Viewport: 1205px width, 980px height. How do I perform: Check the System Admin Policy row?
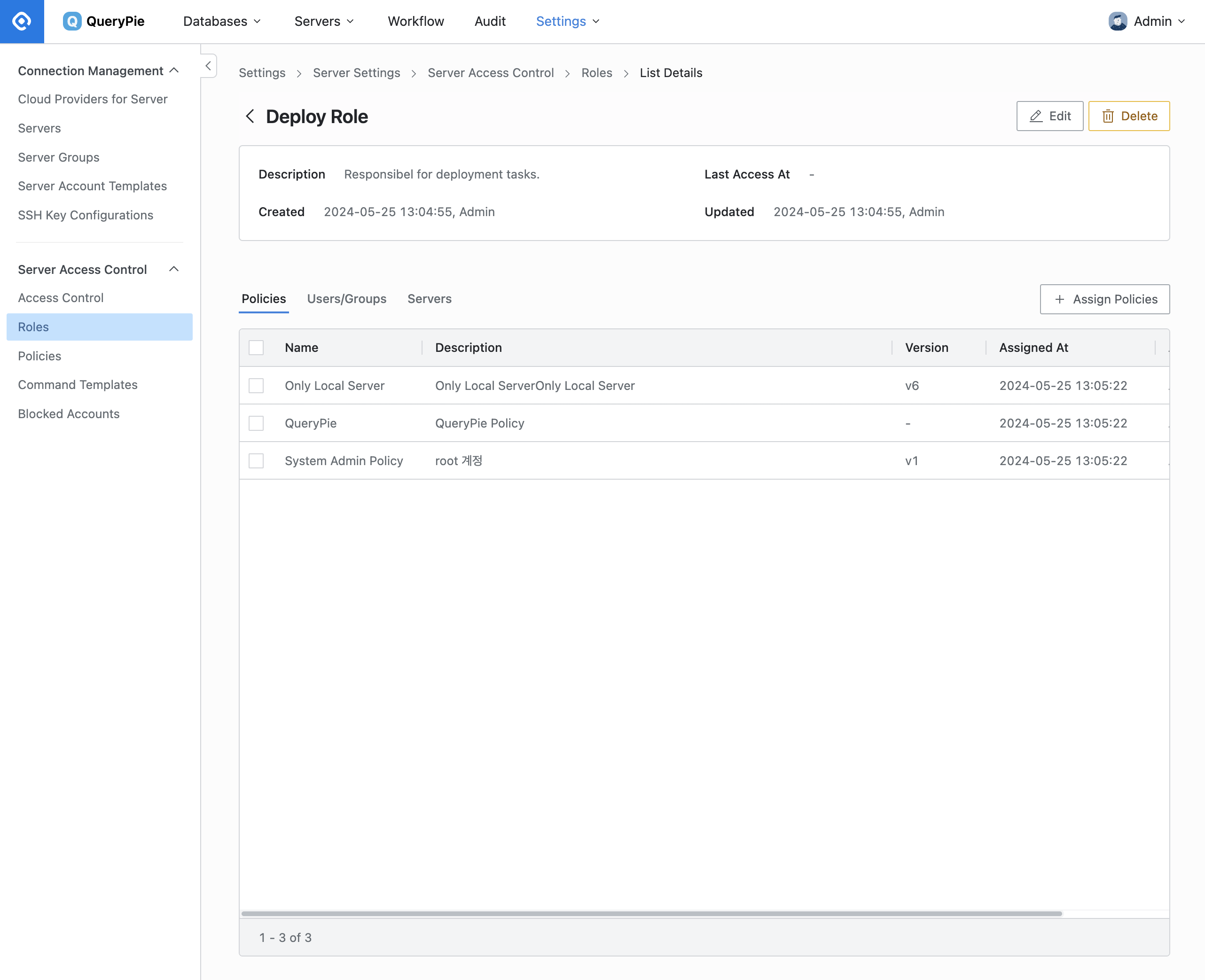click(x=256, y=461)
